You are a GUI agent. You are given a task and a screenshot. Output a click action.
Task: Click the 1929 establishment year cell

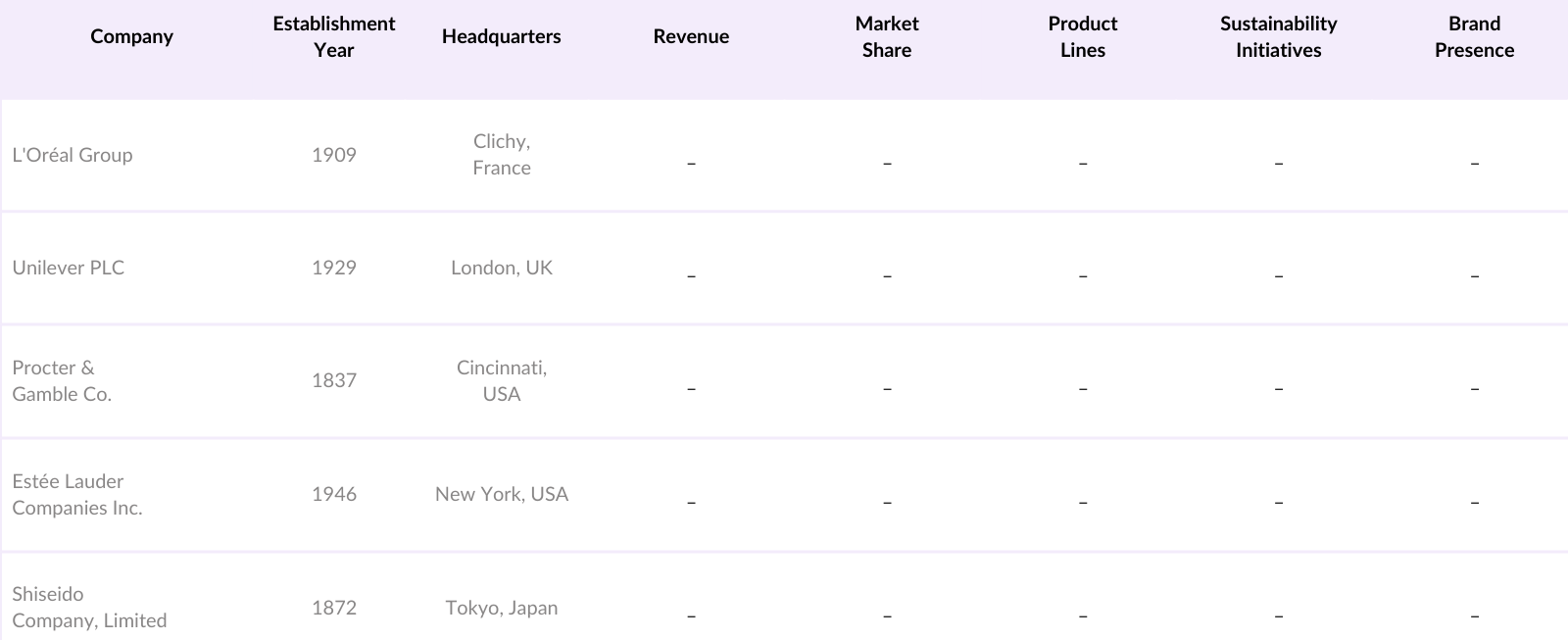point(334,268)
